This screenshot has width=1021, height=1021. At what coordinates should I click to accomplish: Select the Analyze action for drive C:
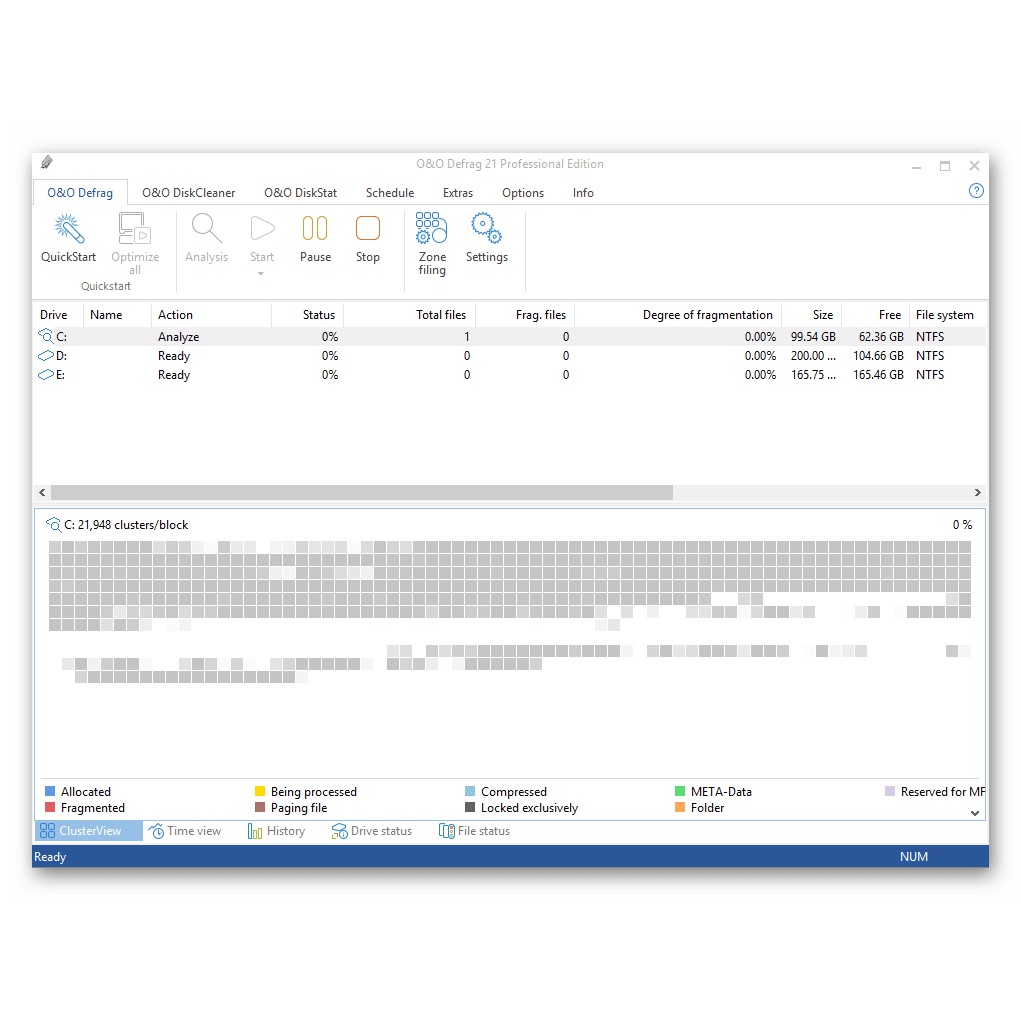tap(178, 337)
